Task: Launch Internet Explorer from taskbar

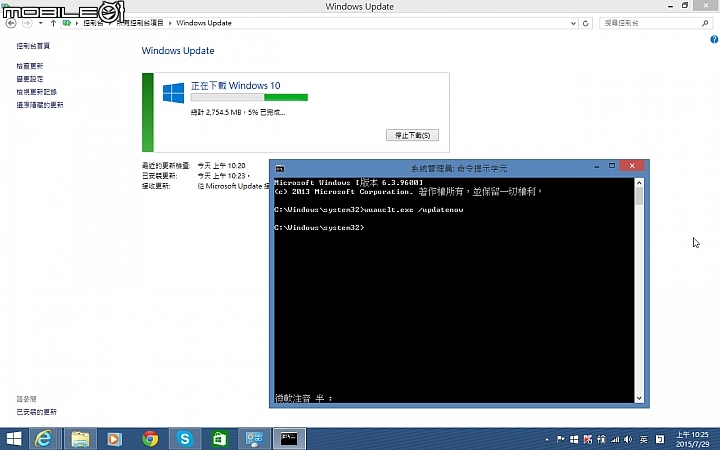Action: [x=44, y=439]
